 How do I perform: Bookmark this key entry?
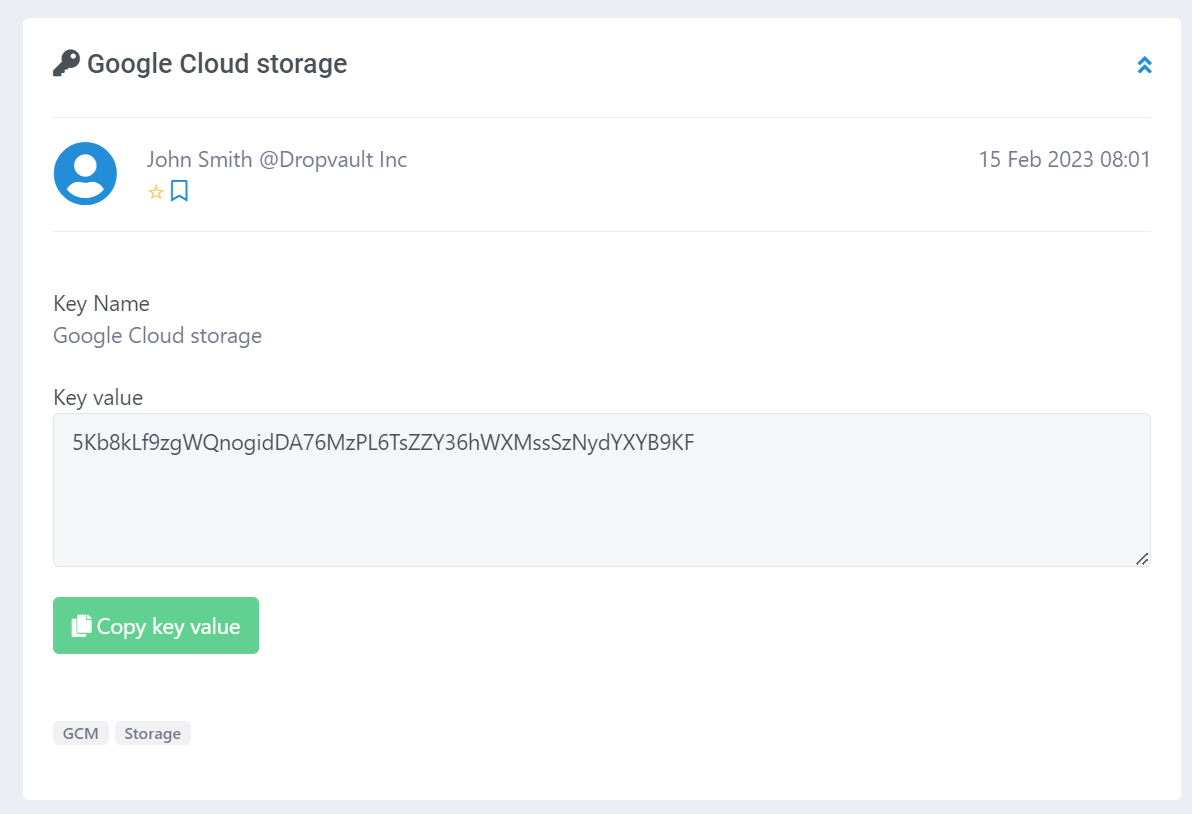tap(179, 191)
